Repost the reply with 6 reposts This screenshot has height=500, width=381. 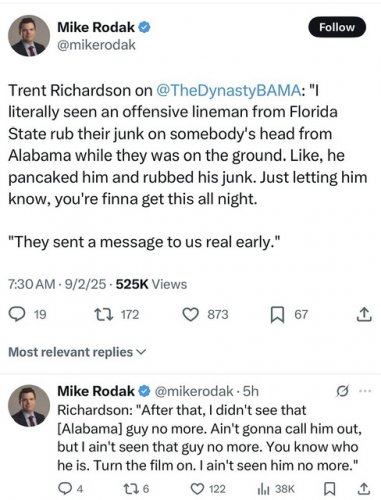click(x=130, y=489)
